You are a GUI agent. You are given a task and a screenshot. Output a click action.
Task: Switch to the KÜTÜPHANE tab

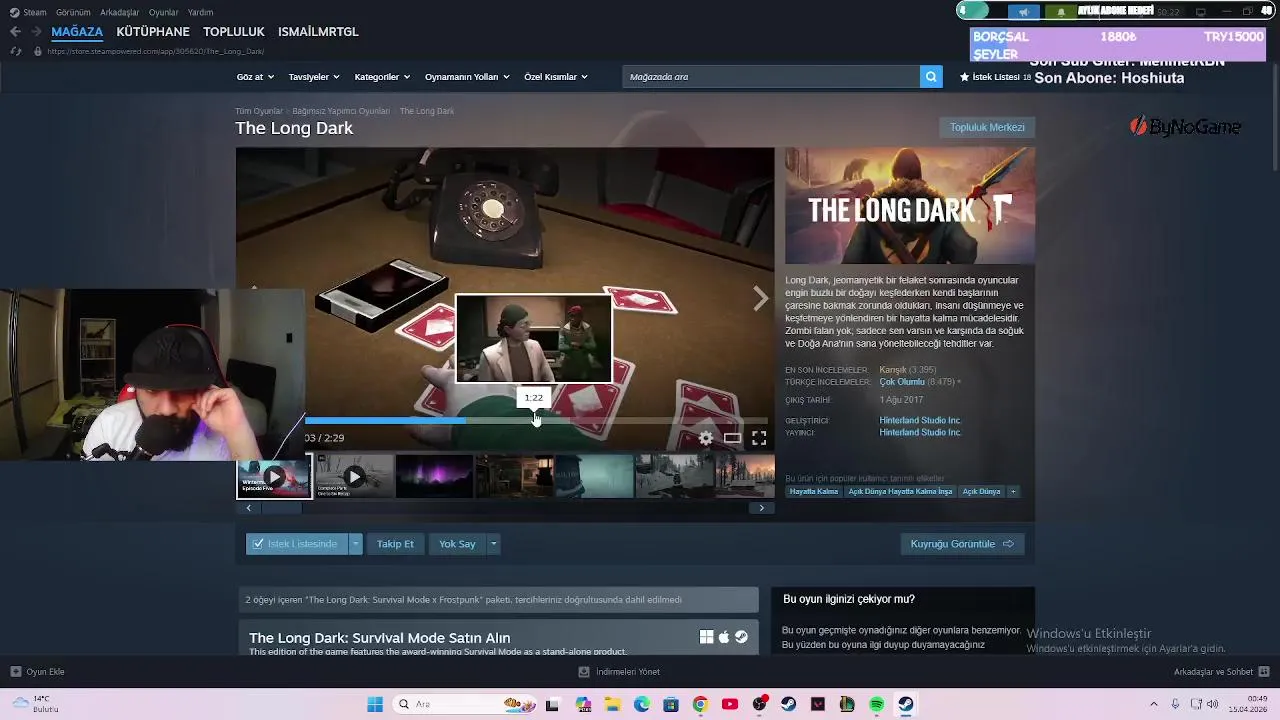pos(153,32)
